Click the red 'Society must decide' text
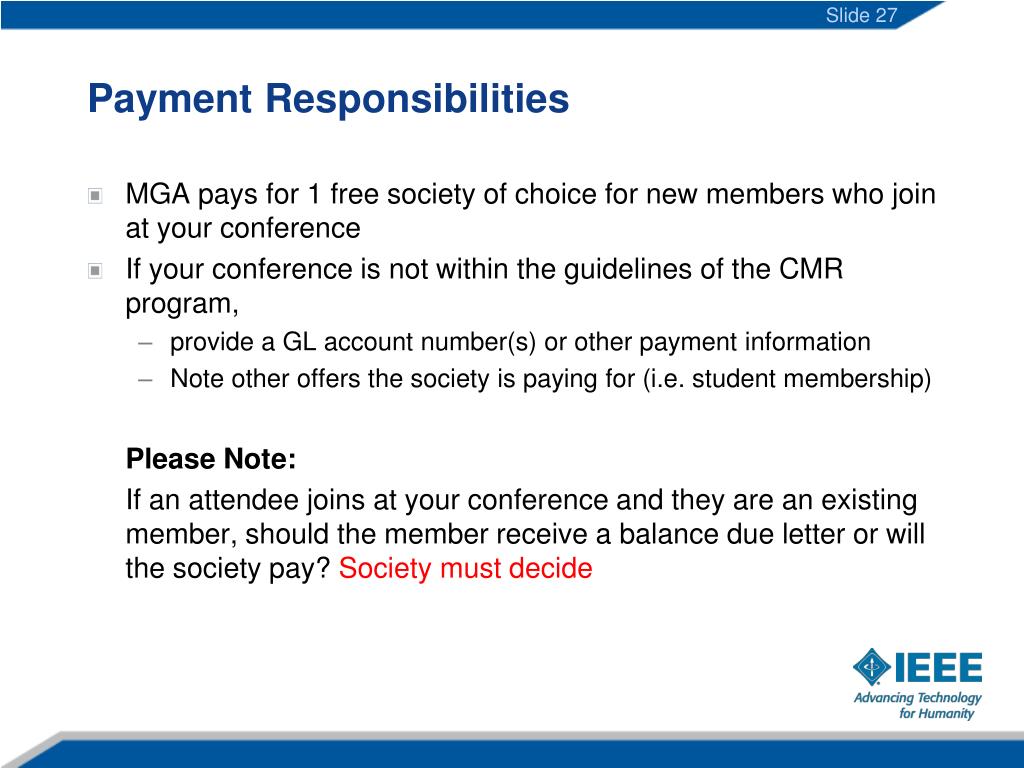 click(x=465, y=568)
